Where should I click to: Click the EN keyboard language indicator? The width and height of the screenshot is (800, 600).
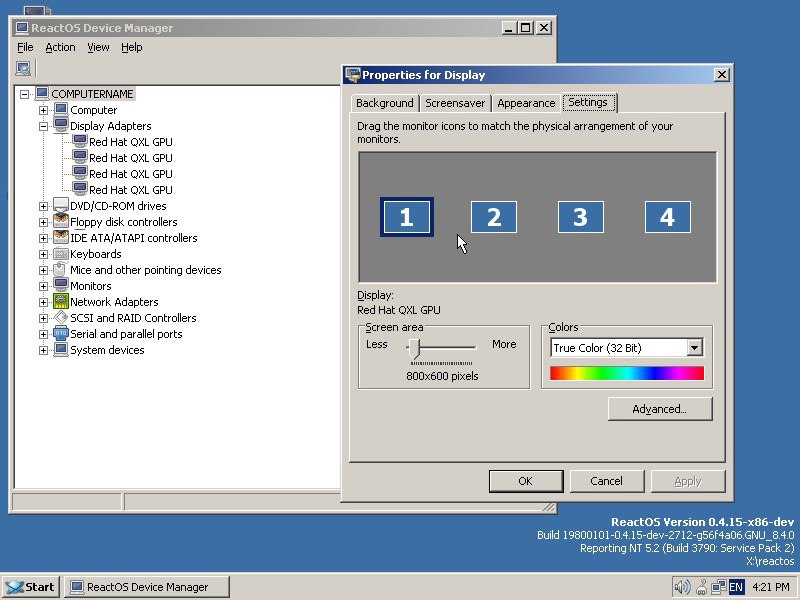(x=736, y=587)
